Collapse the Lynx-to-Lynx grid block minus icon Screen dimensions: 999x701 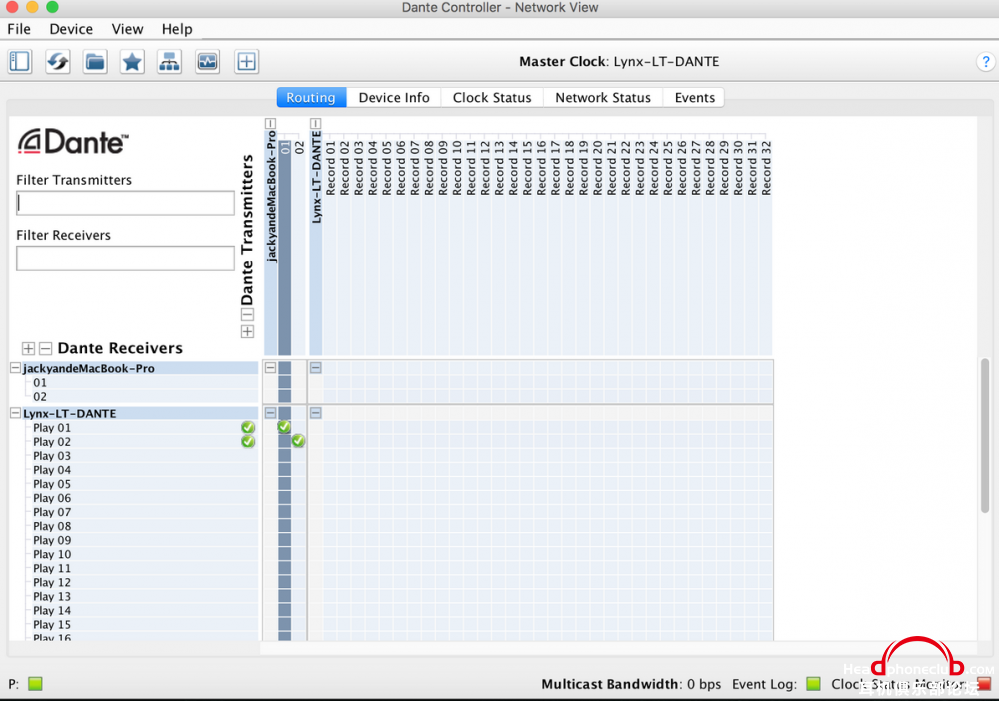pyautogui.click(x=315, y=413)
